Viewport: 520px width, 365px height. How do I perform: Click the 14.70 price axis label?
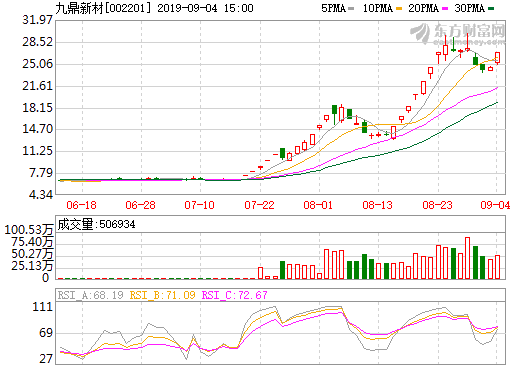tap(37, 129)
